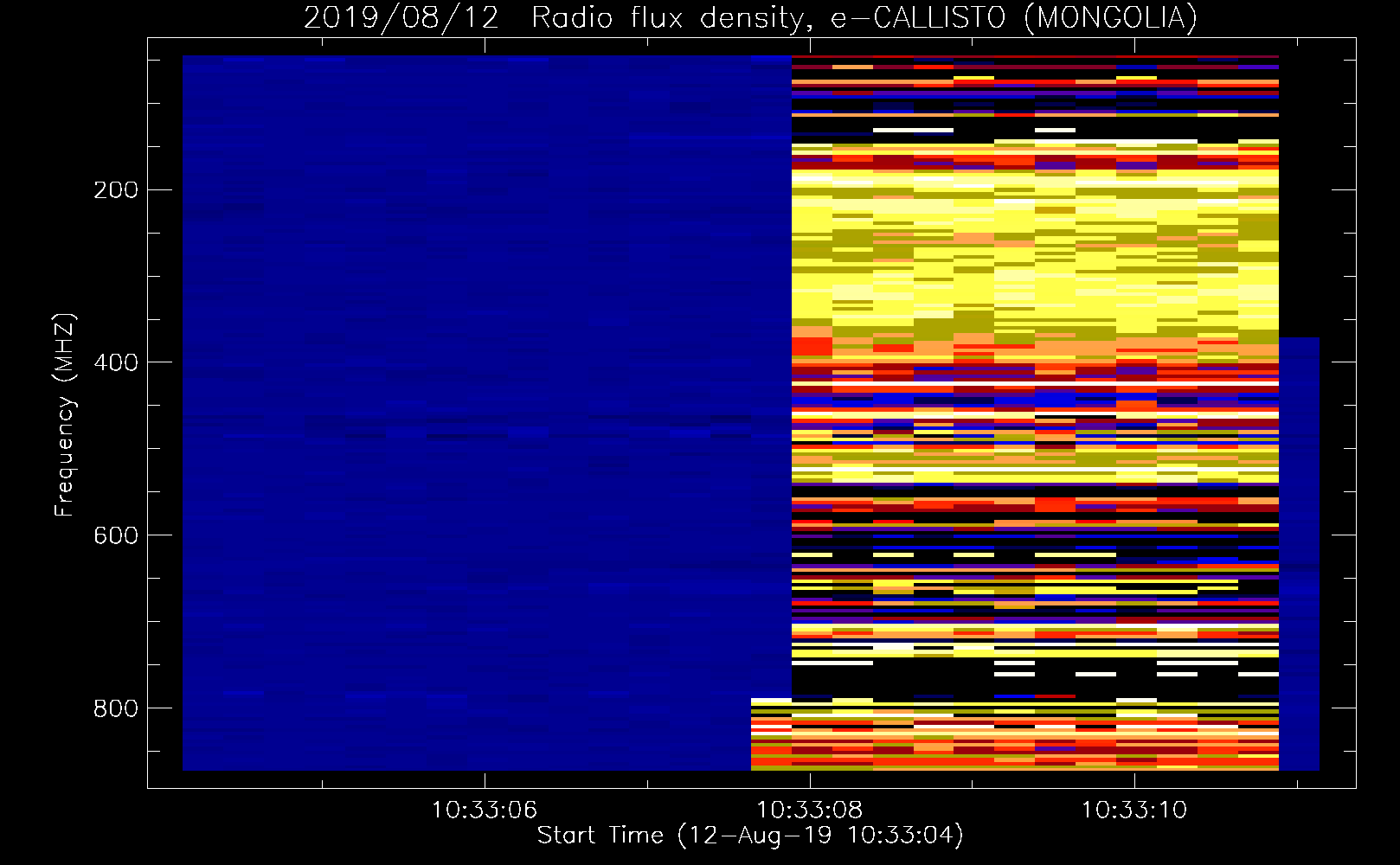Click the 200 frequency axis label
Viewport: 1400px width, 865px height.
[116, 190]
